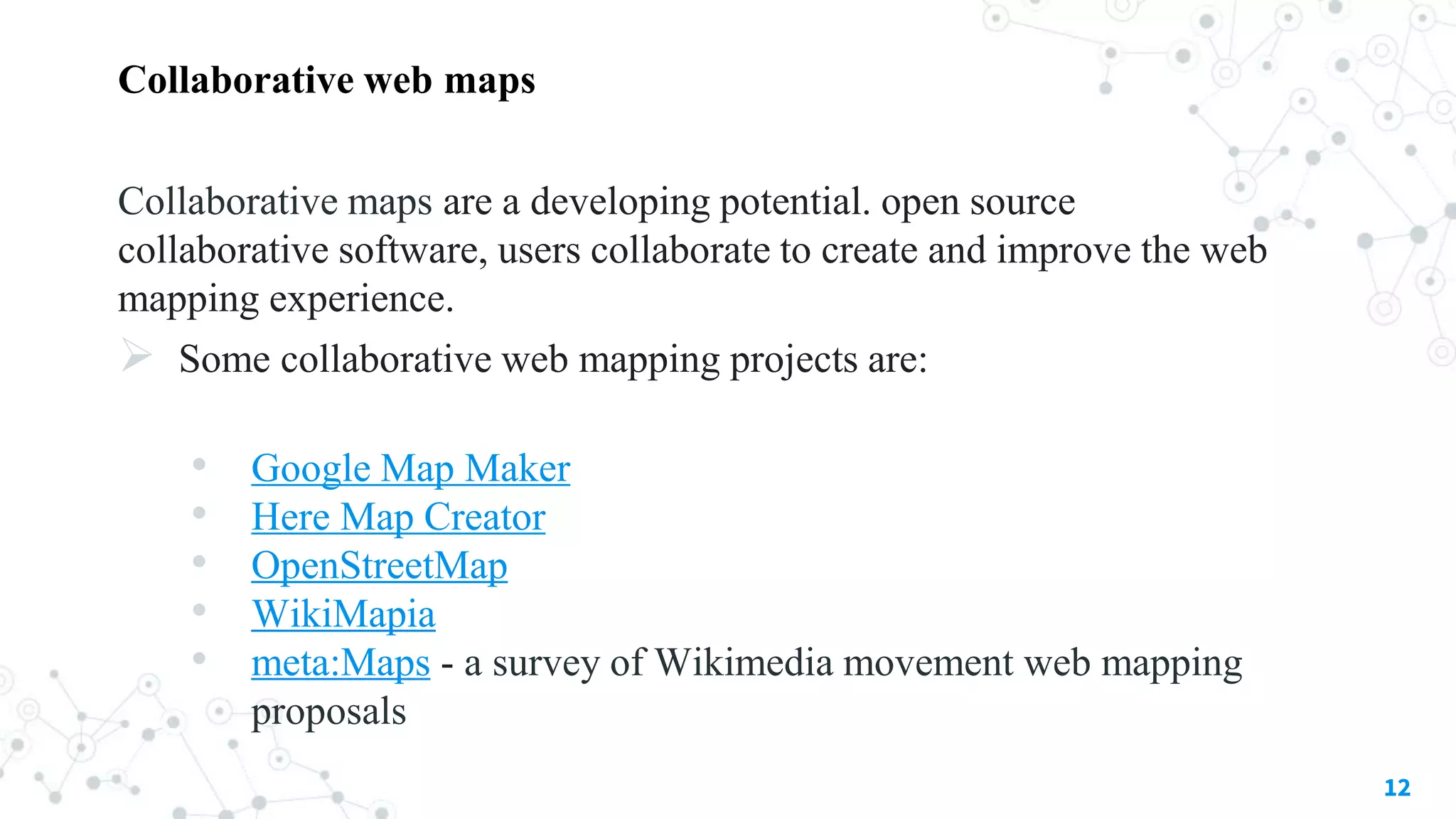This screenshot has width=1456, height=819.
Task: Select the 'Collaborative web maps' slide title
Action: 326,80
